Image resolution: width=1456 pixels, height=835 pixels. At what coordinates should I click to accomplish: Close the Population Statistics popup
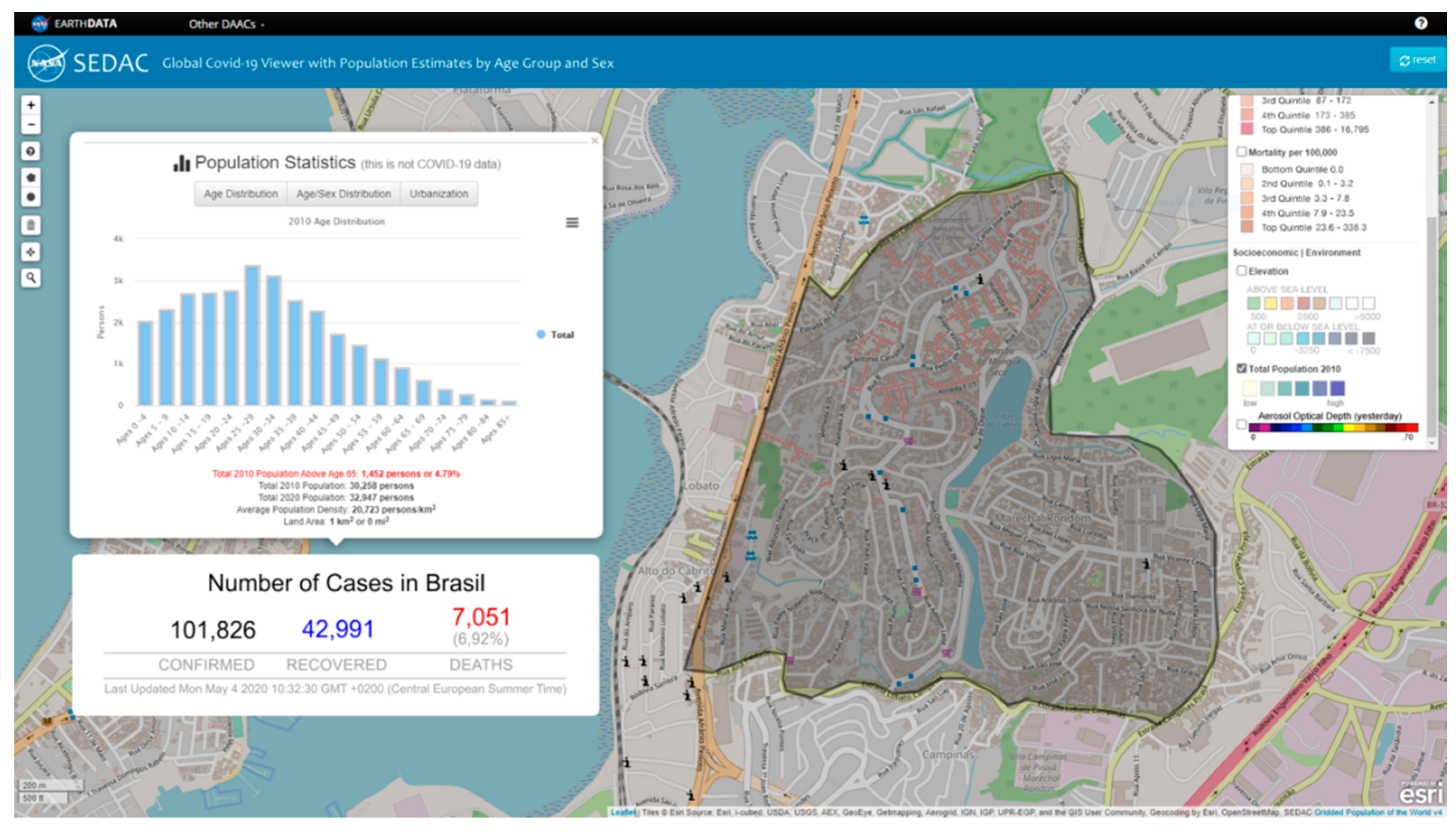(594, 140)
